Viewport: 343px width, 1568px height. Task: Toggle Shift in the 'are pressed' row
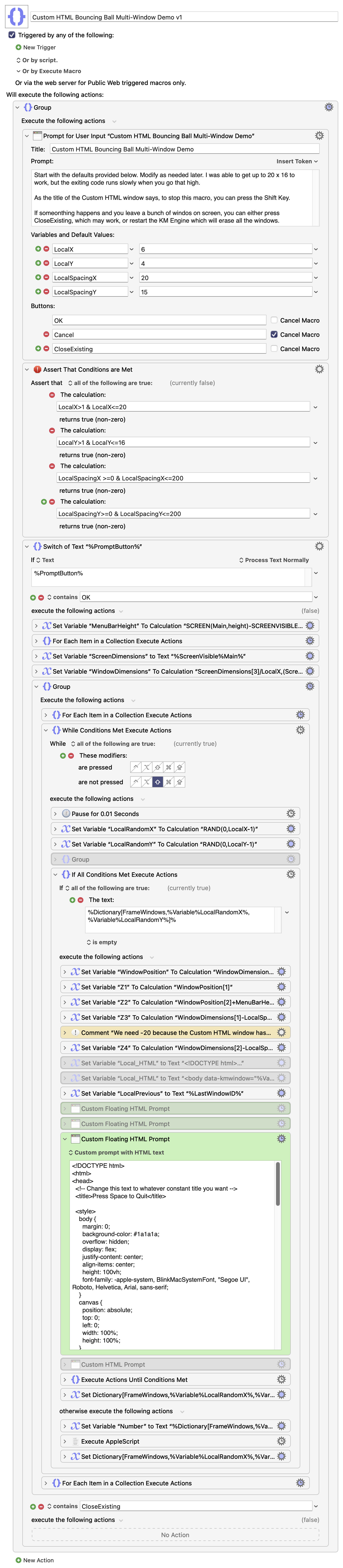pos(158,768)
